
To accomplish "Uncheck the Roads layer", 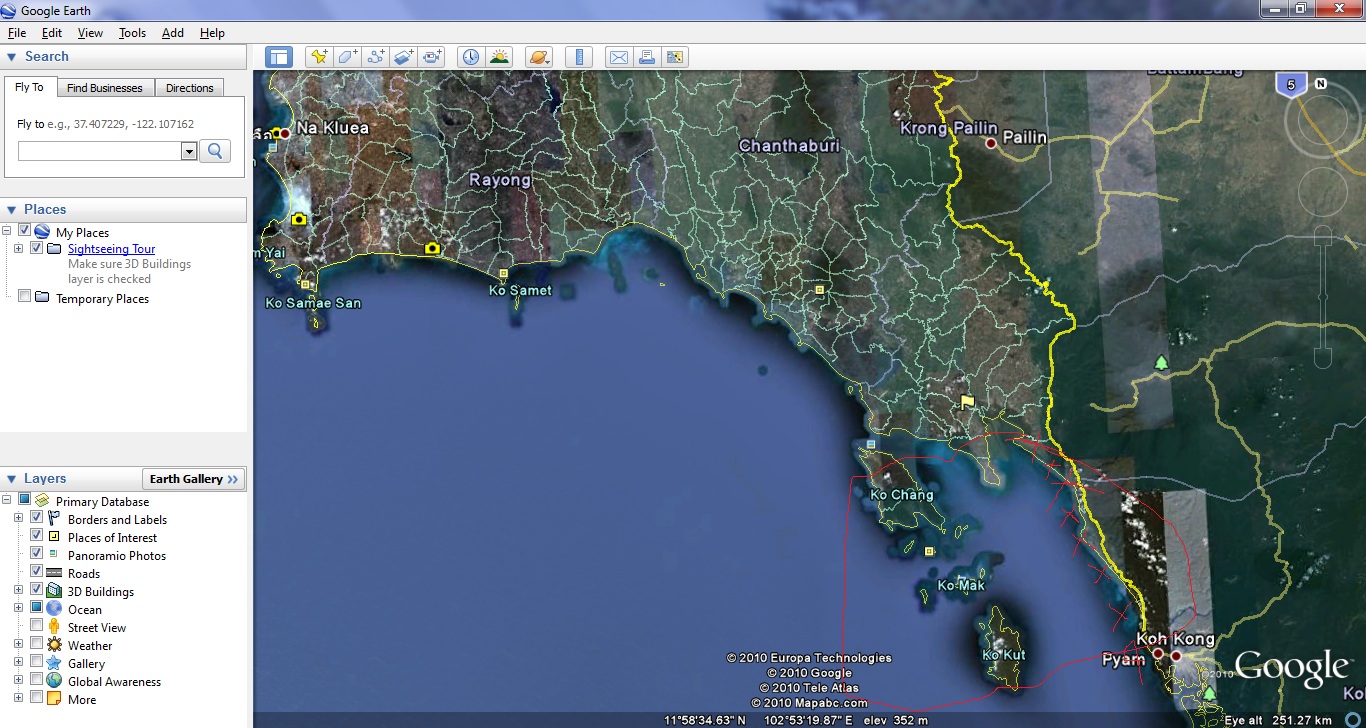I will 37,572.
